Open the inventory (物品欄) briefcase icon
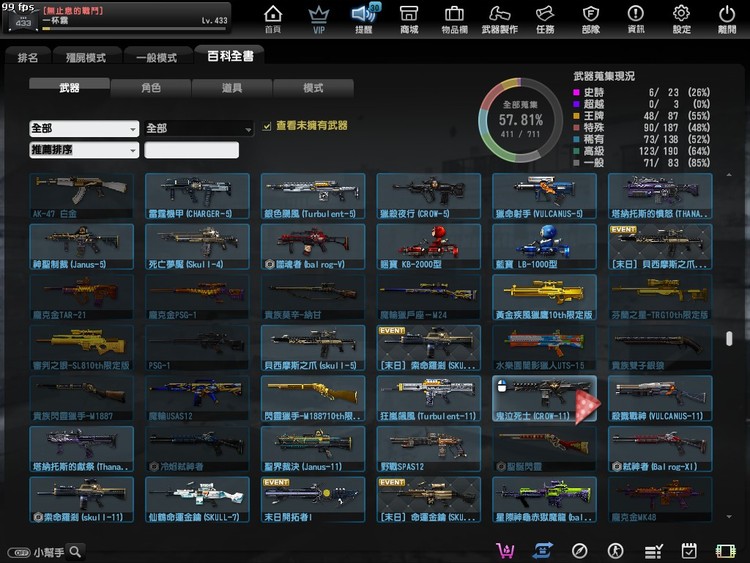Screen dimensions: 750x563 (x=454, y=18)
